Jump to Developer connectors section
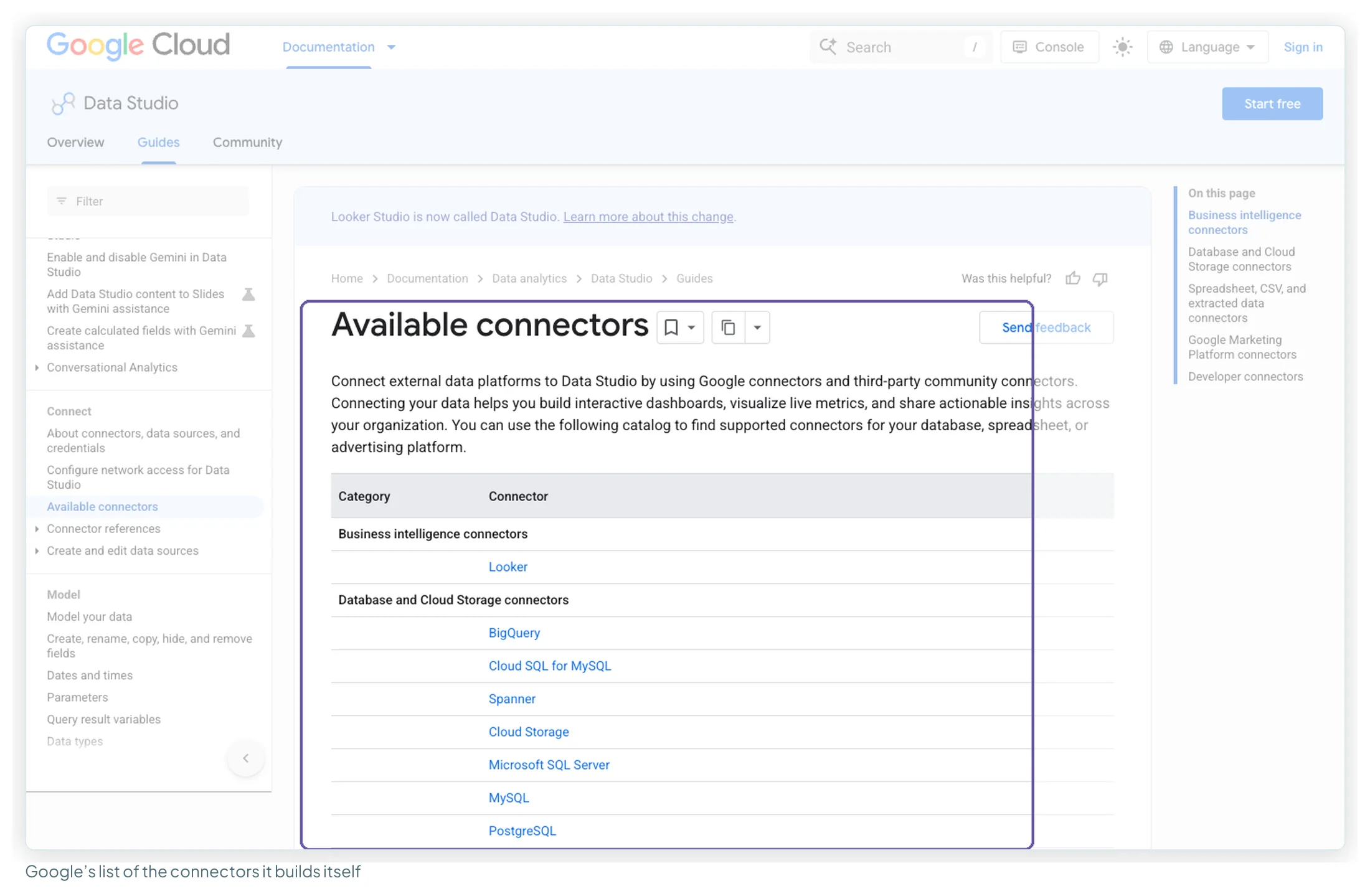The image size is (1370, 896). point(1245,377)
